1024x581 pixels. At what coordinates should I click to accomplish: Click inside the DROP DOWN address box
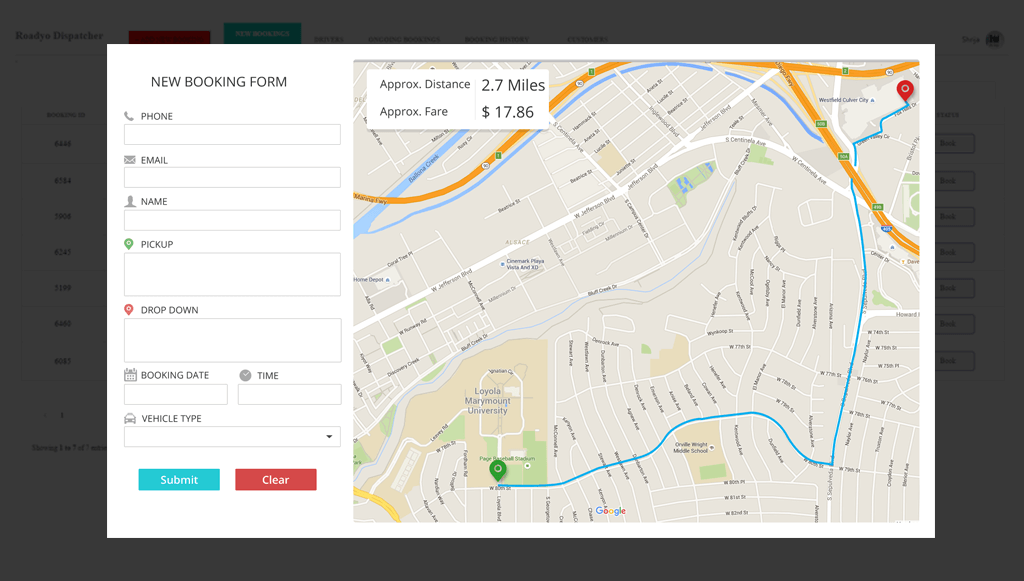[232, 340]
